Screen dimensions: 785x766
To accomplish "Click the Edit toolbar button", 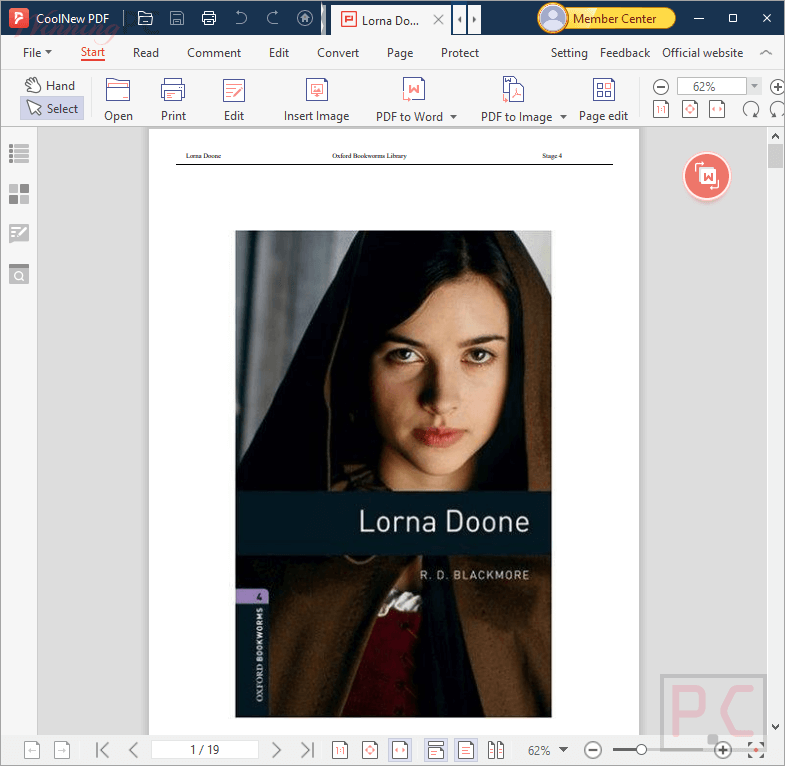I will pyautogui.click(x=234, y=100).
